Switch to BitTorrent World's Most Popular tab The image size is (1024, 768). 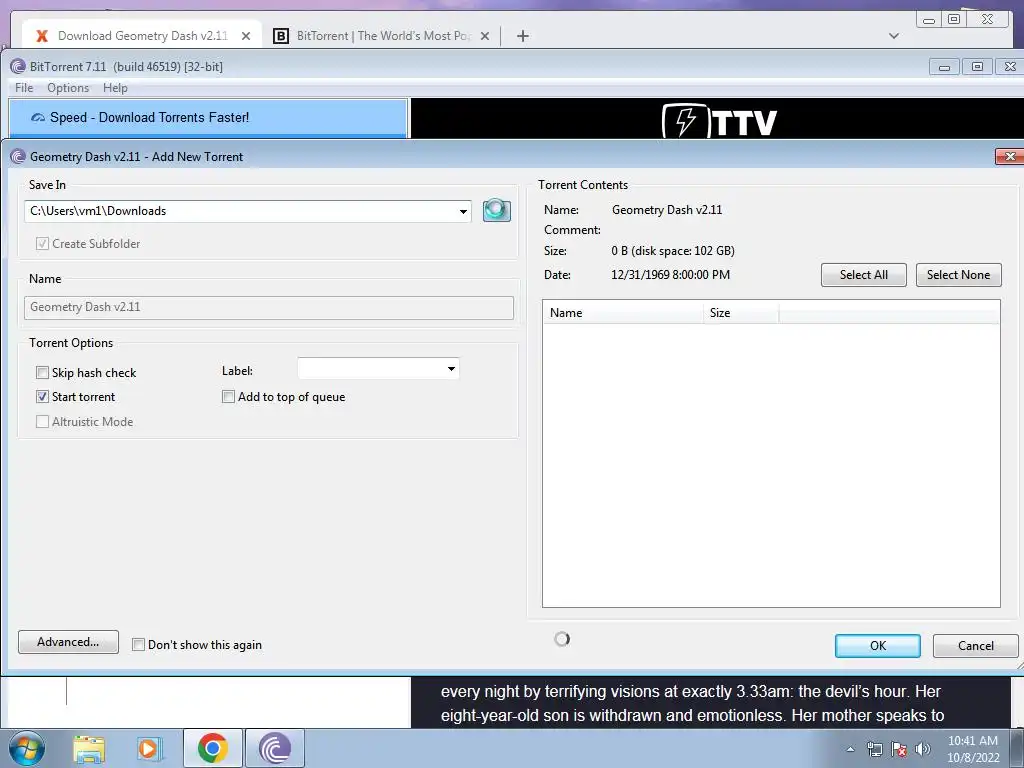click(x=382, y=36)
